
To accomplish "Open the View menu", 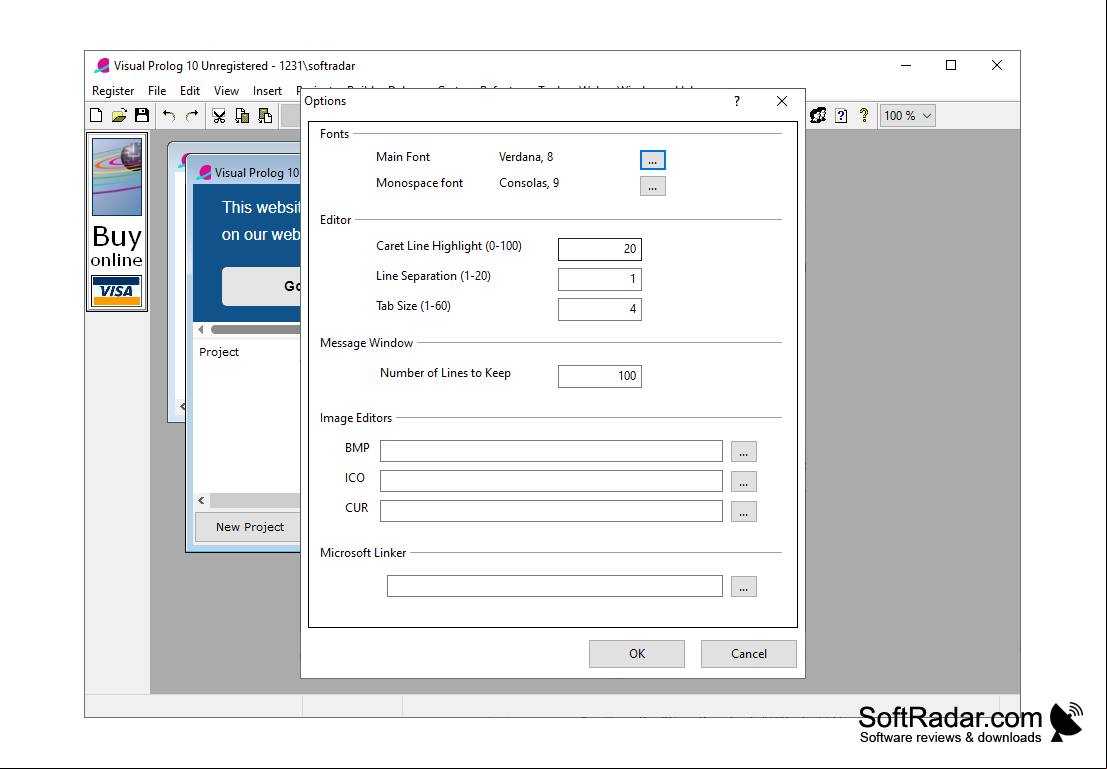I will point(226,90).
